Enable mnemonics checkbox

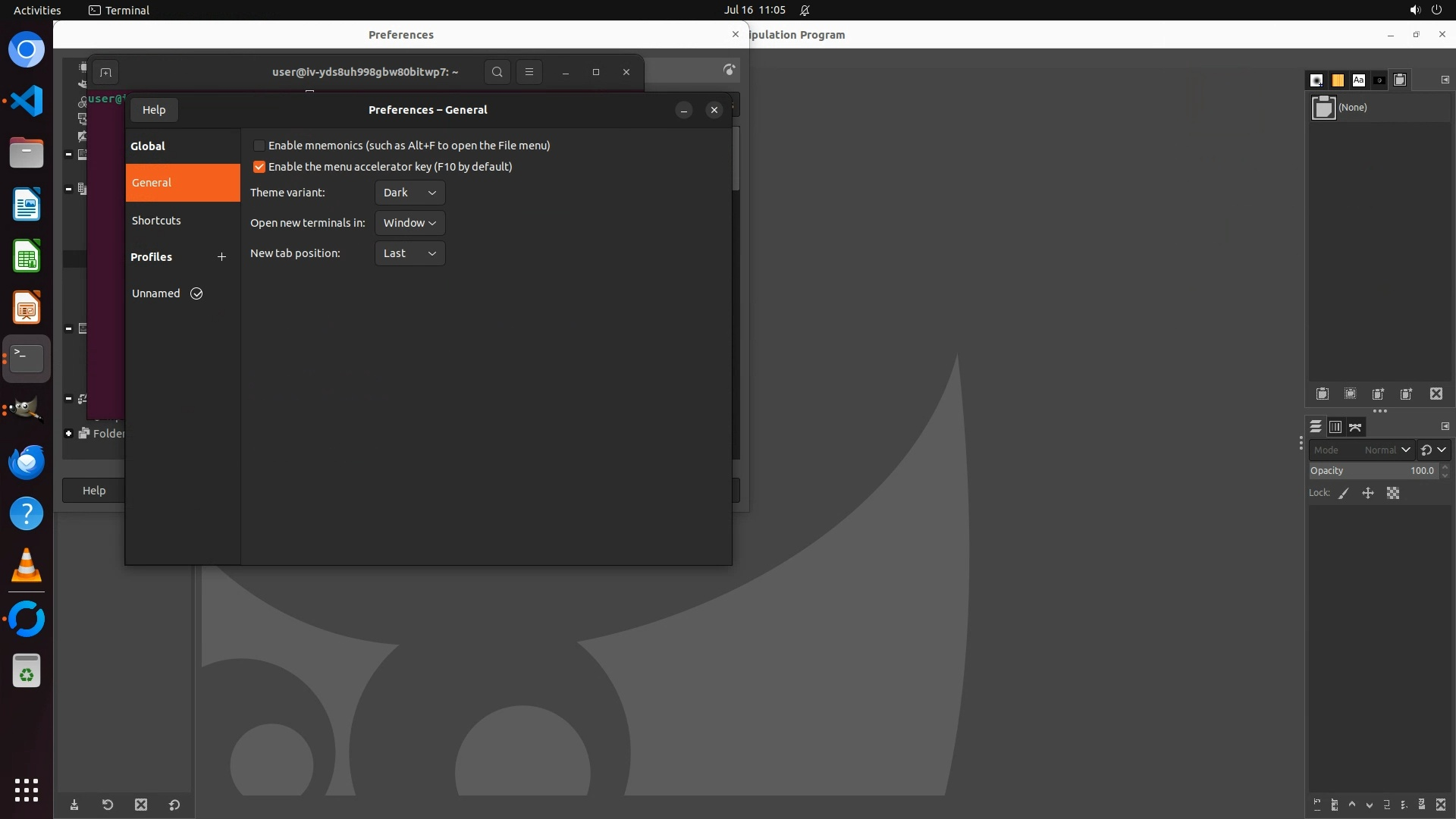coord(259,146)
